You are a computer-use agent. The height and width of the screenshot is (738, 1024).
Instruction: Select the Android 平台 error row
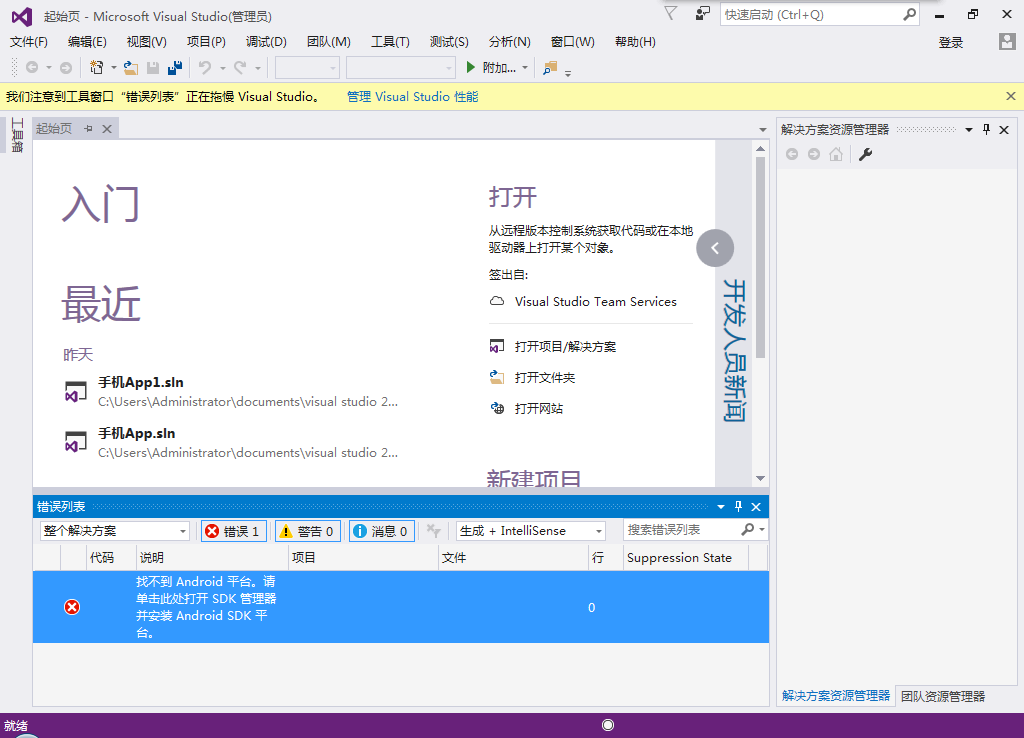pyautogui.click(x=400, y=607)
